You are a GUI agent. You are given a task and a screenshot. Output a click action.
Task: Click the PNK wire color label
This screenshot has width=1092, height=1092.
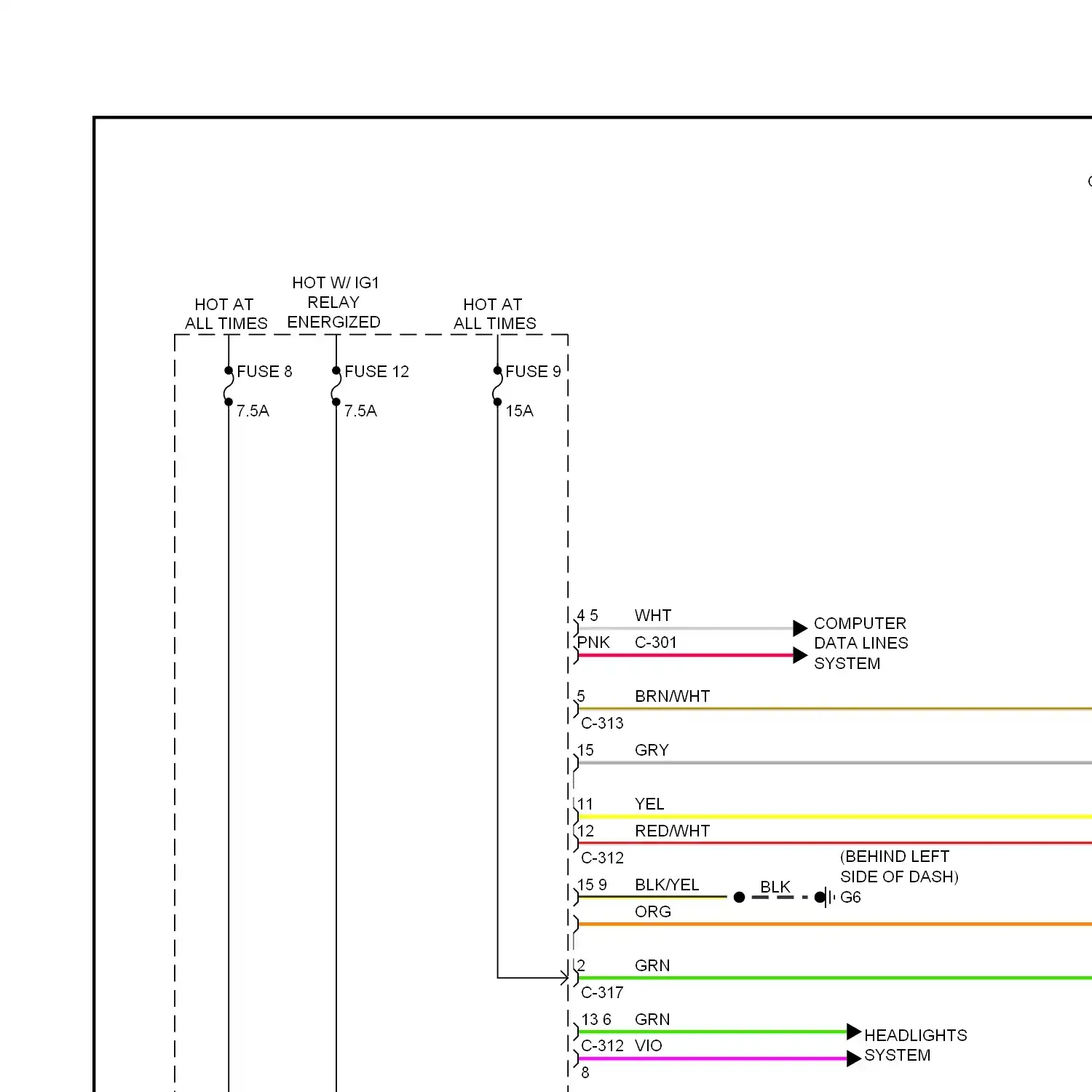click(593, 642)
